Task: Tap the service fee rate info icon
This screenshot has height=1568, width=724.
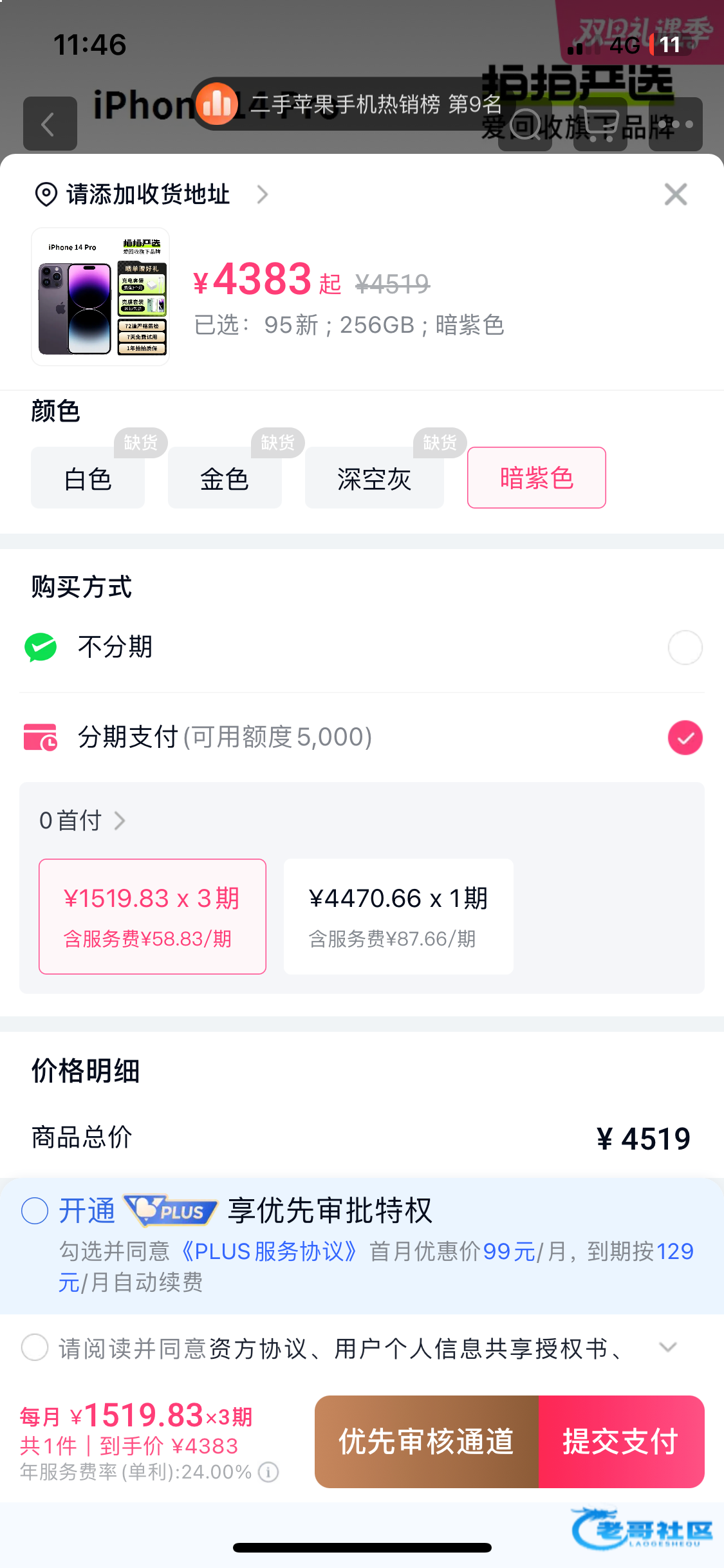Action: click(x=268, y=1471)
